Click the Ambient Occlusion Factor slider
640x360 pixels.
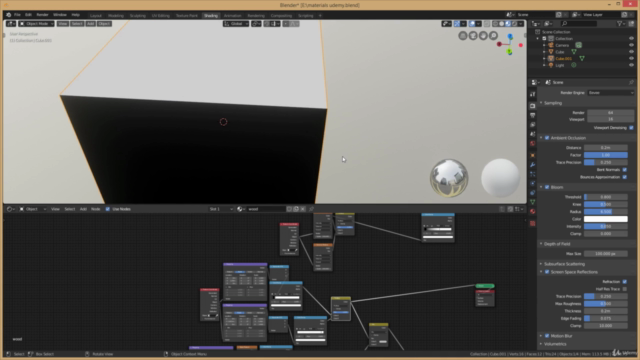click(x=606, y=155)
